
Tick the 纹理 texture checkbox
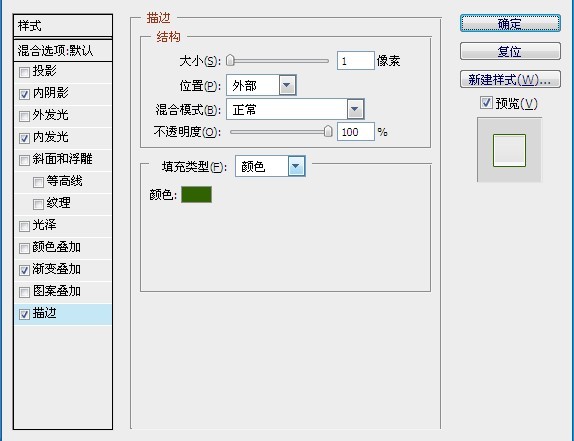point(38,204)
